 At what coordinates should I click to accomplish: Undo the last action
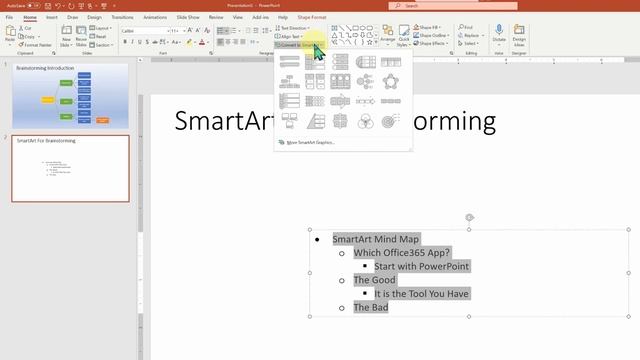point(58,6)
